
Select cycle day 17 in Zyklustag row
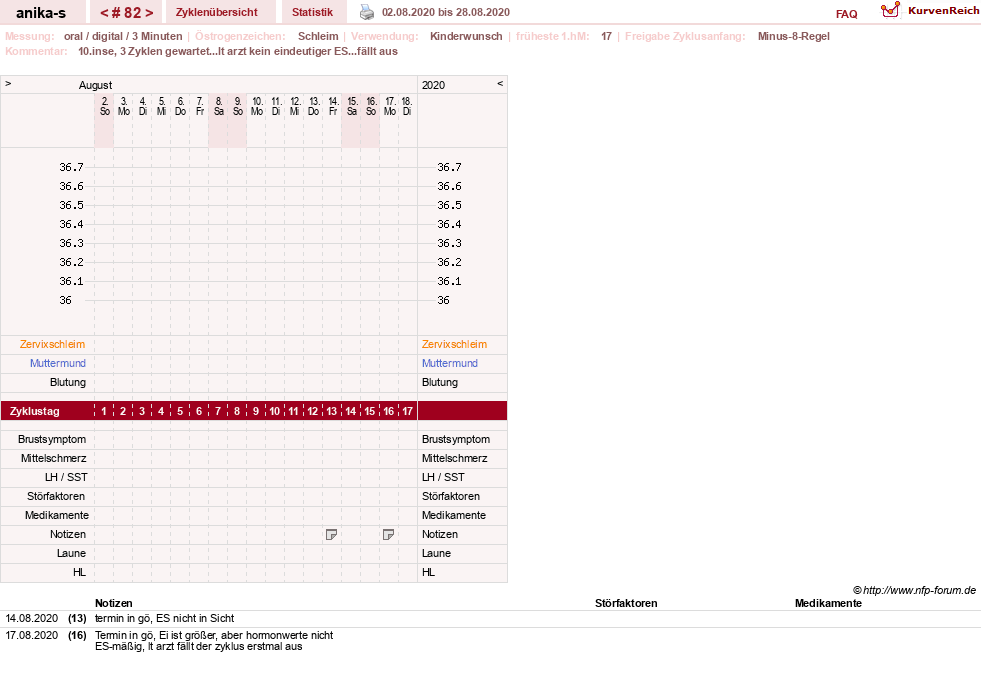[x=407, y=411]
